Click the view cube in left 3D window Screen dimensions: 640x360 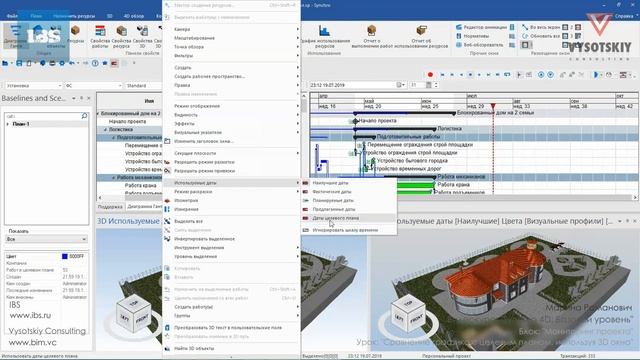click(x=134, y=316)
